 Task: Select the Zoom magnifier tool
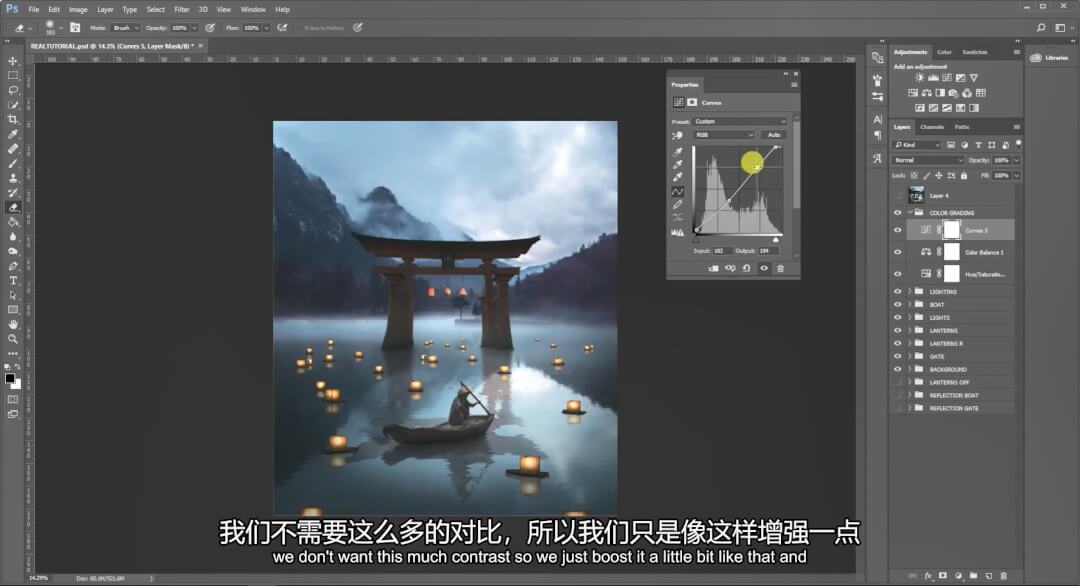[x=13, y=339]
